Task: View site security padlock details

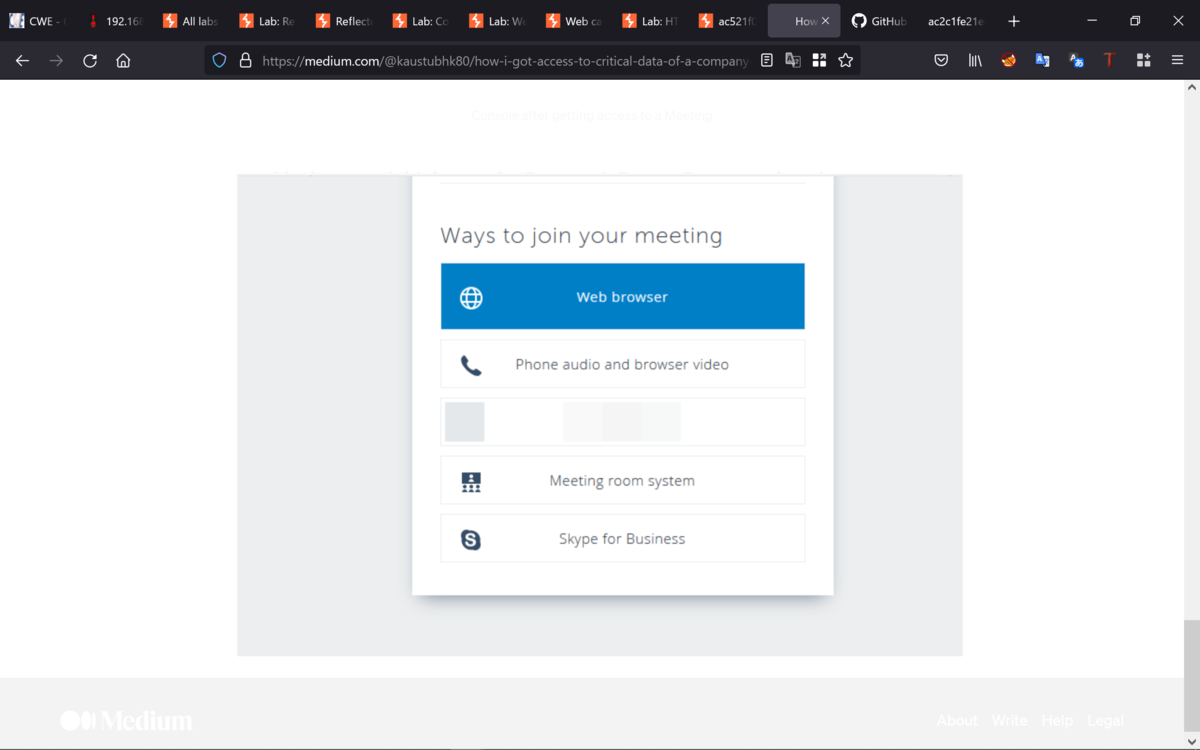Action: point(245,60)
